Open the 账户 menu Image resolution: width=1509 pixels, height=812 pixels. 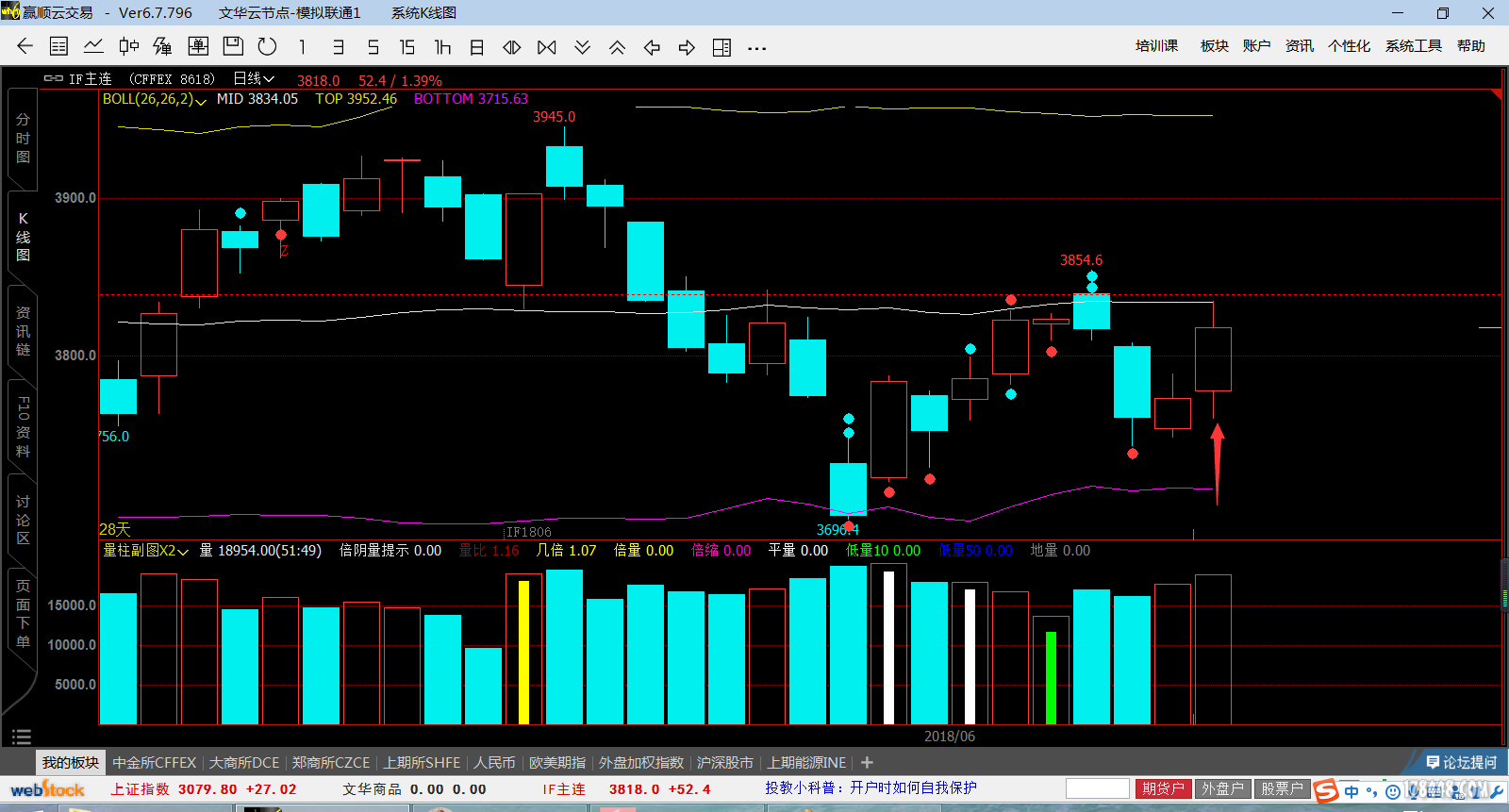pos(1256,46)
